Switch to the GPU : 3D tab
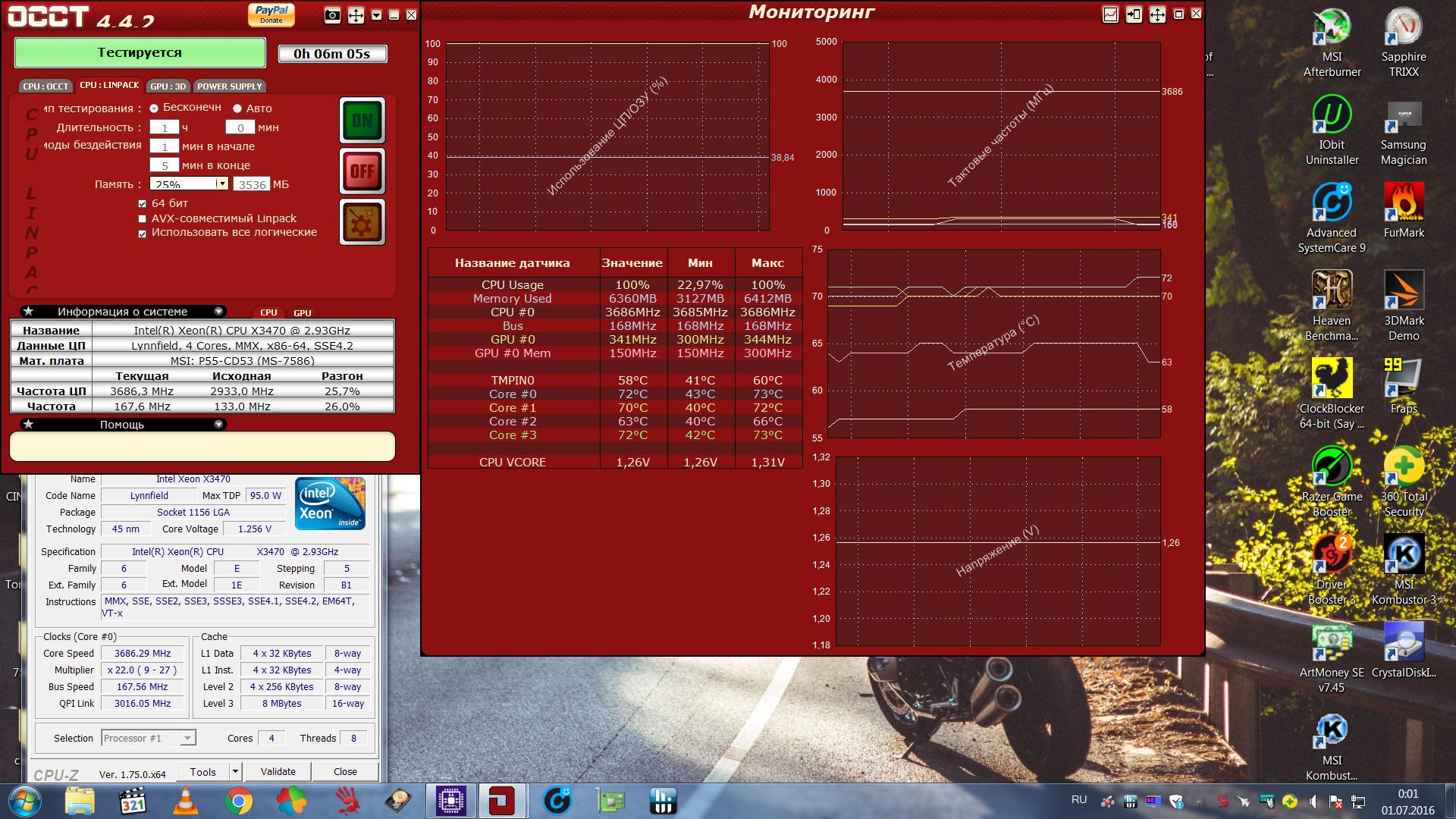 click(x=168, y=86)
